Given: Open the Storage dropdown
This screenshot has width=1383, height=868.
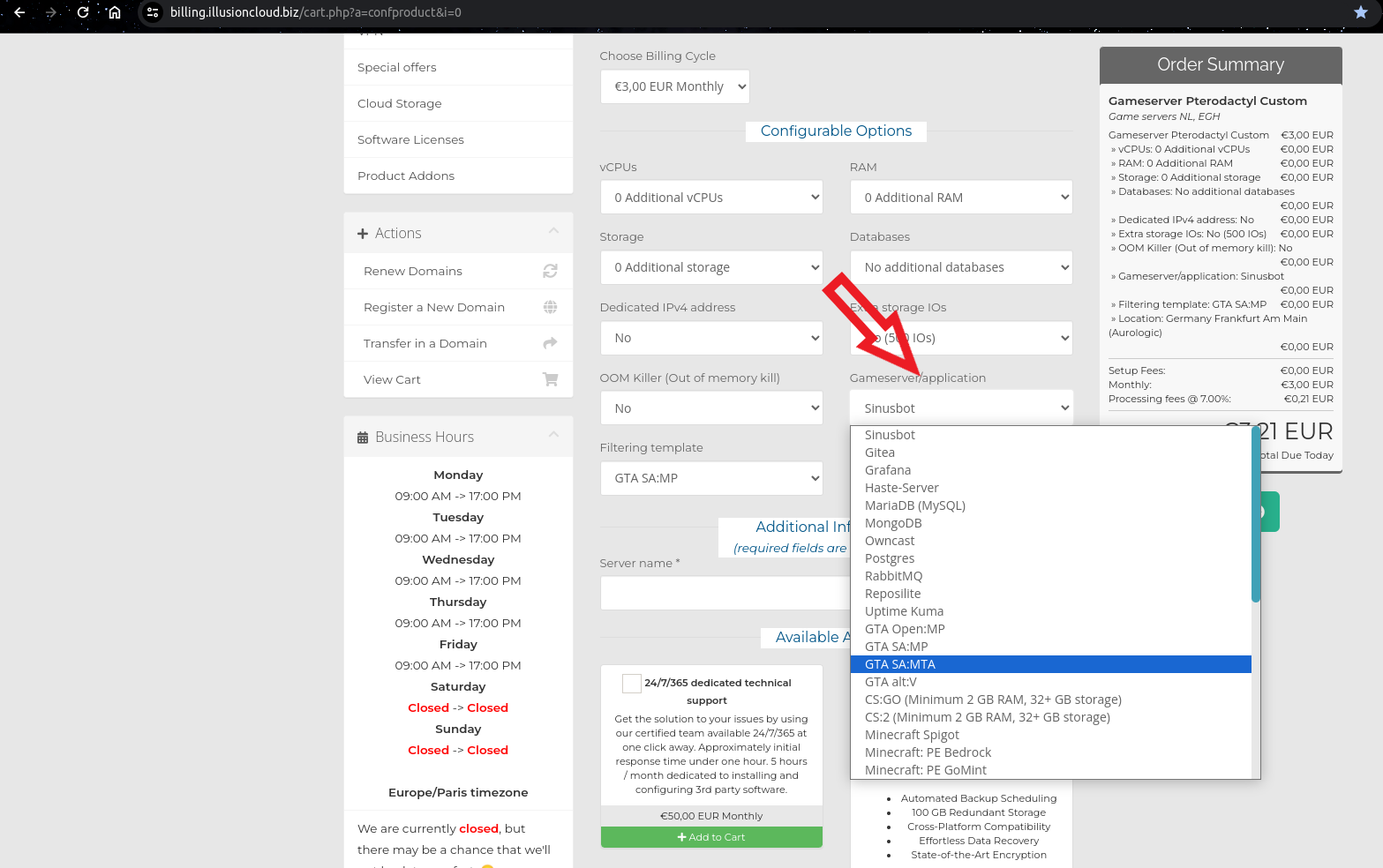Looking at the screenshot, I should pos(711,267).
